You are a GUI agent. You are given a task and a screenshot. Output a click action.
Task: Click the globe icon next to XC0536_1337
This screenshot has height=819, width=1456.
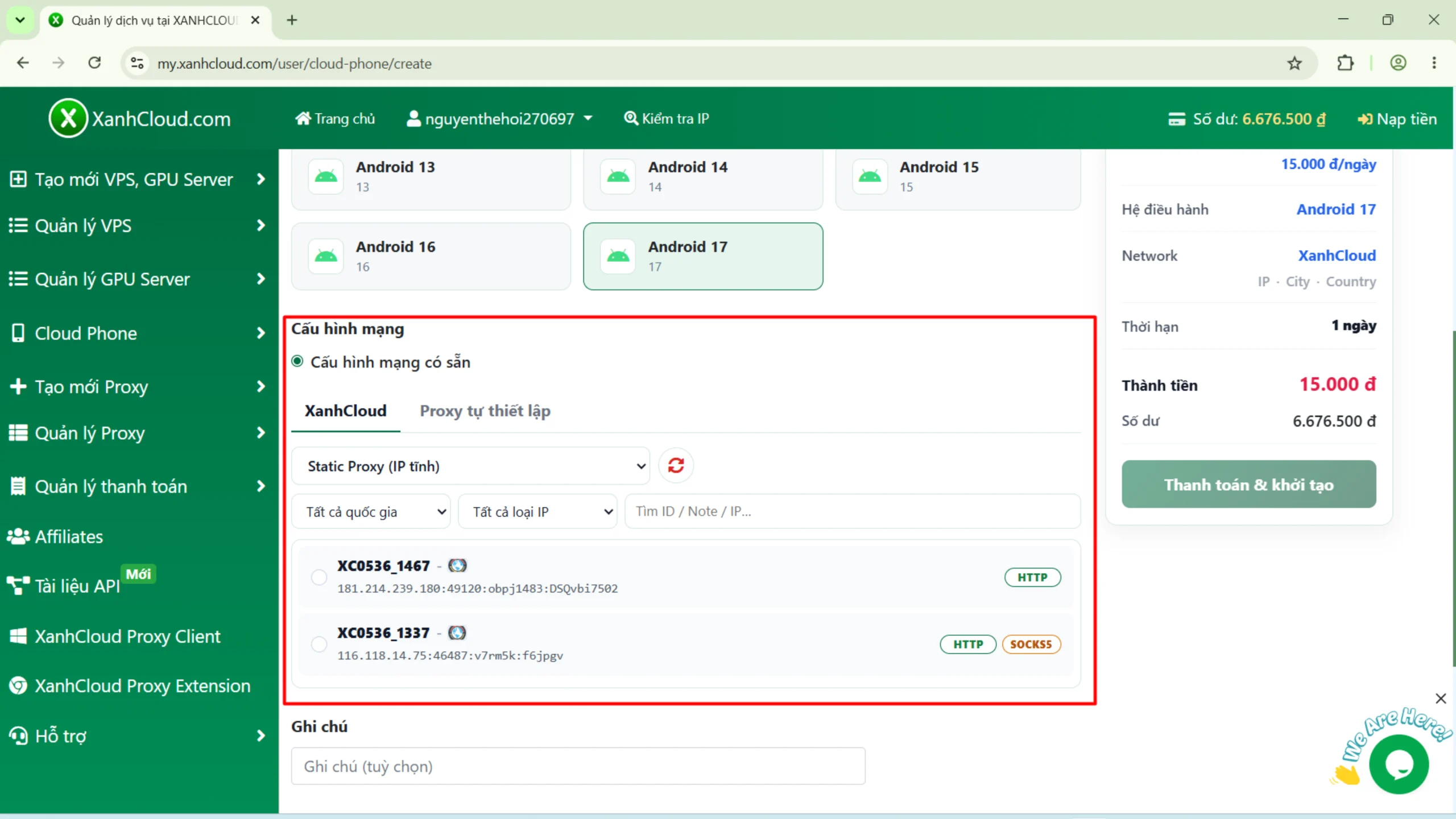click(457, 632)
